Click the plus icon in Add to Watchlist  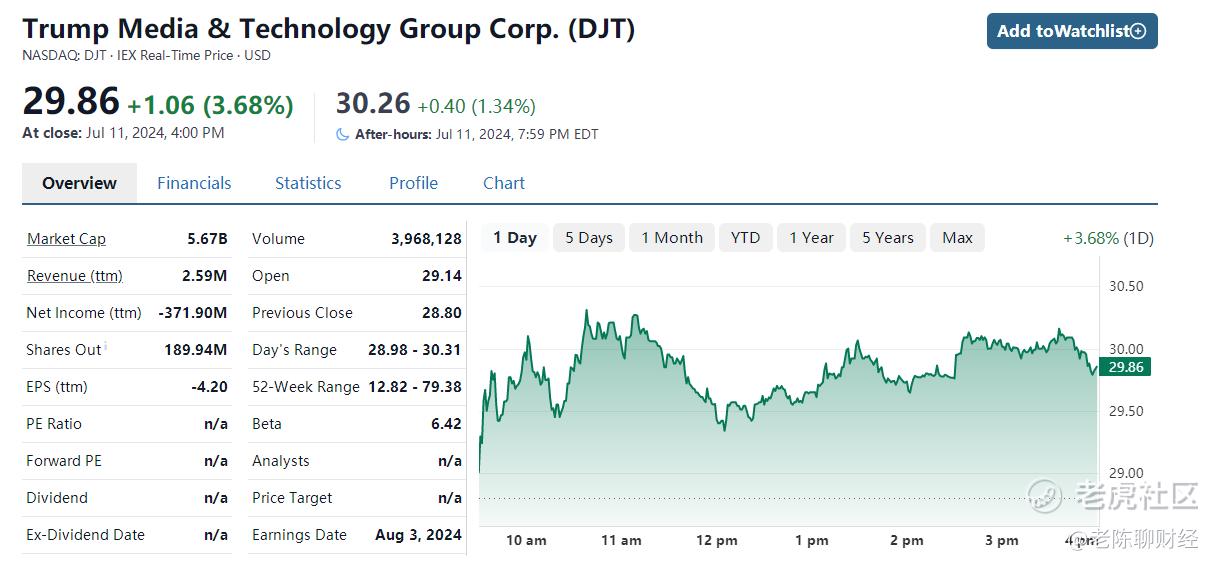pos(1138,31)
